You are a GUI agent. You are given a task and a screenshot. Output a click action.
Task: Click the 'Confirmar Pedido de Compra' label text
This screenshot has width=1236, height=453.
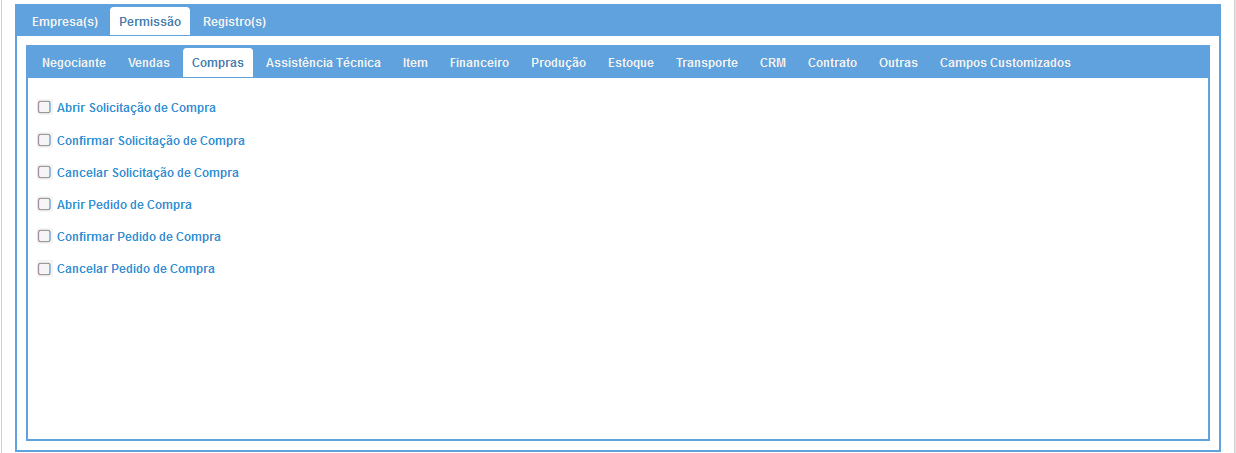(139, 237)
